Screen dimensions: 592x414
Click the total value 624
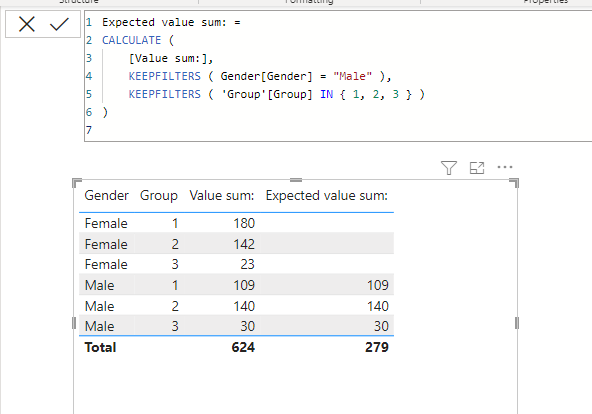pos(243,347)
